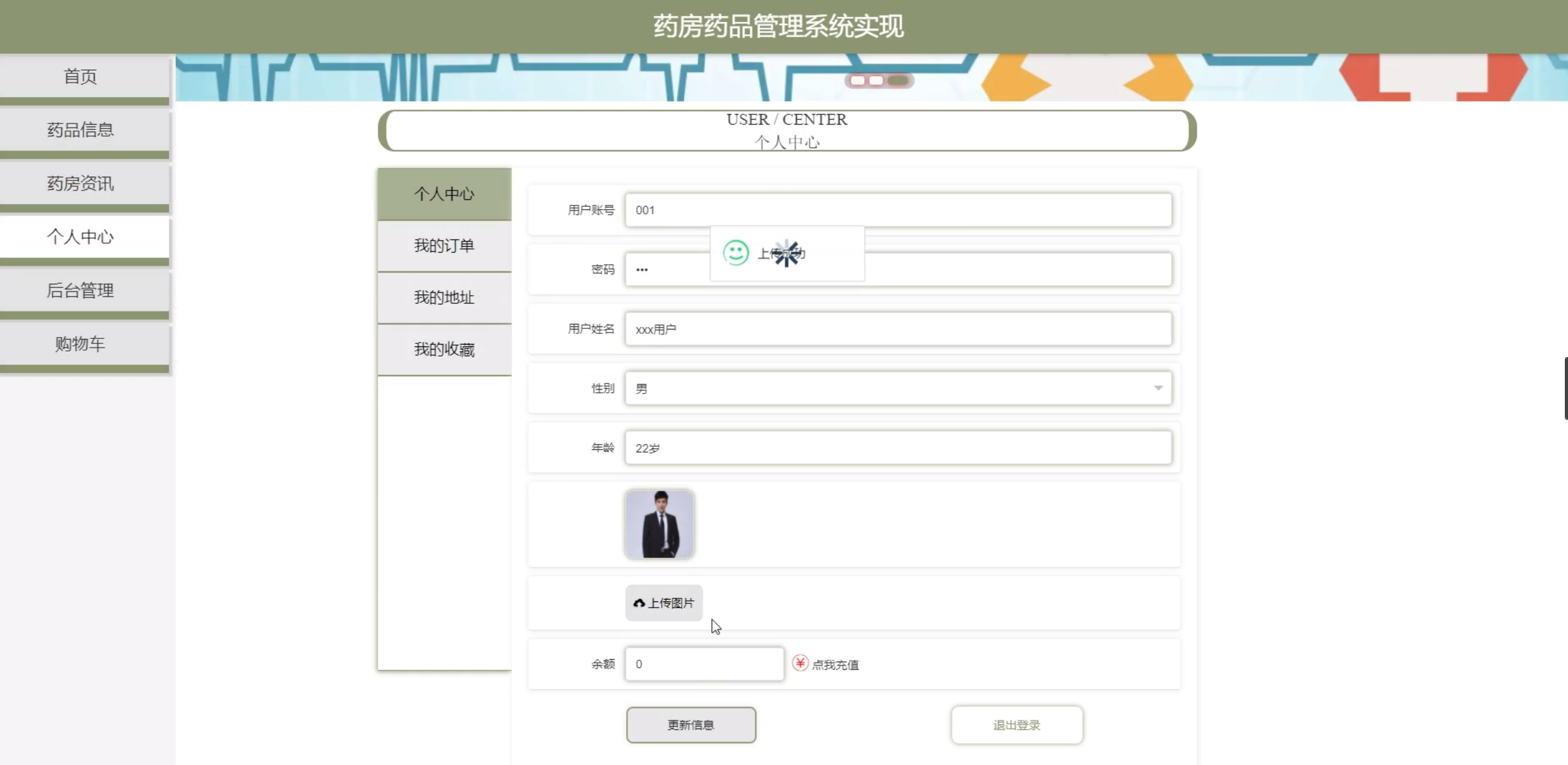Focus the 用户姓名 input field
This screenshot has width=1568, height=765.
[898, 329]
